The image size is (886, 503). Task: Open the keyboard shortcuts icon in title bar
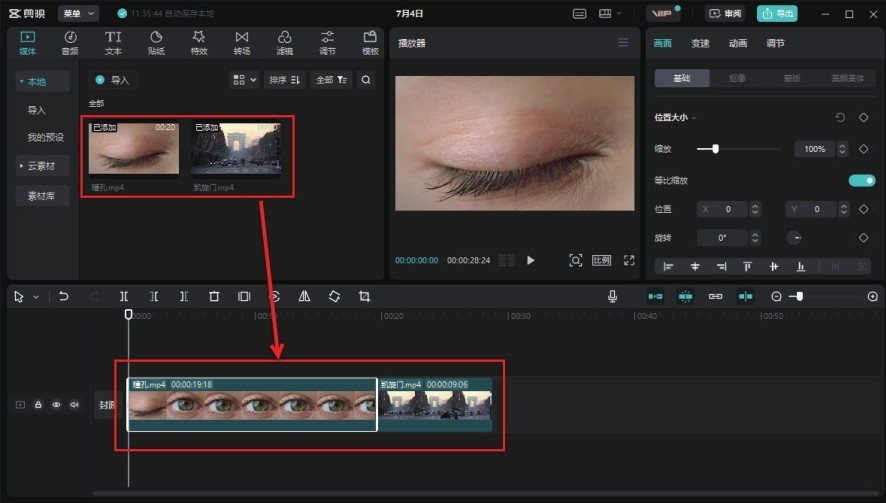[x=580, y=14]
